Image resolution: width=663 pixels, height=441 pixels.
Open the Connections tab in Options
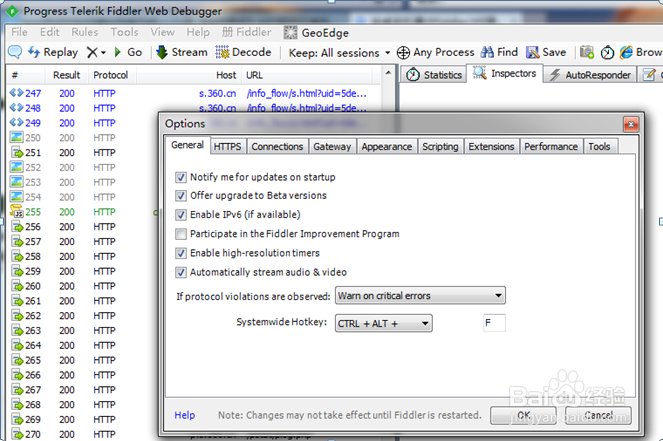(277, 147)
